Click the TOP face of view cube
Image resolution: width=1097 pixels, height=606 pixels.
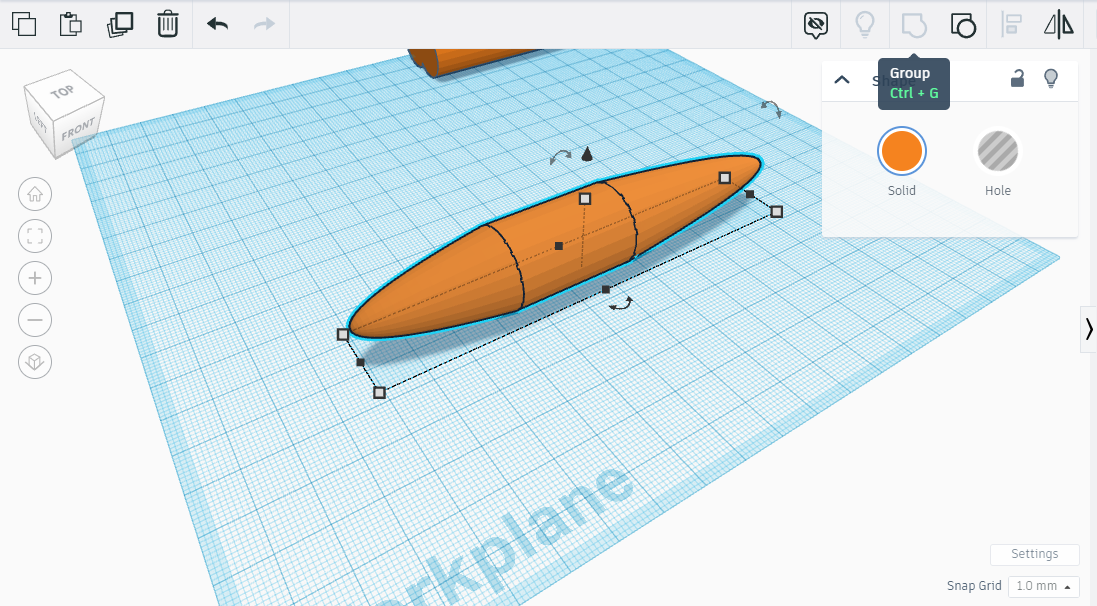pyautogui.click(x=61, y=91)
